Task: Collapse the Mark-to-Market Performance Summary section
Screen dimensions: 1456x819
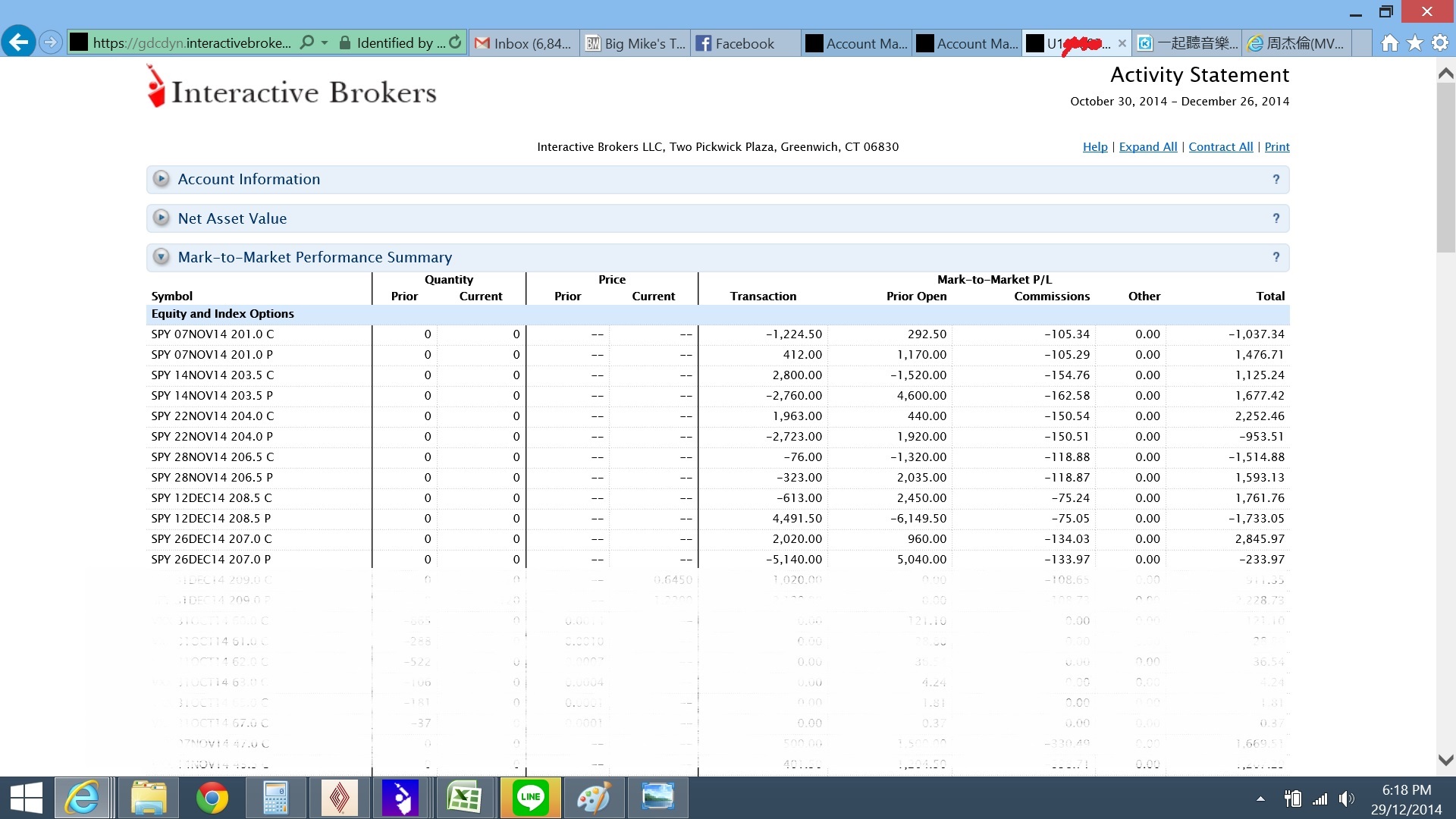Action: tap(161, 256)
